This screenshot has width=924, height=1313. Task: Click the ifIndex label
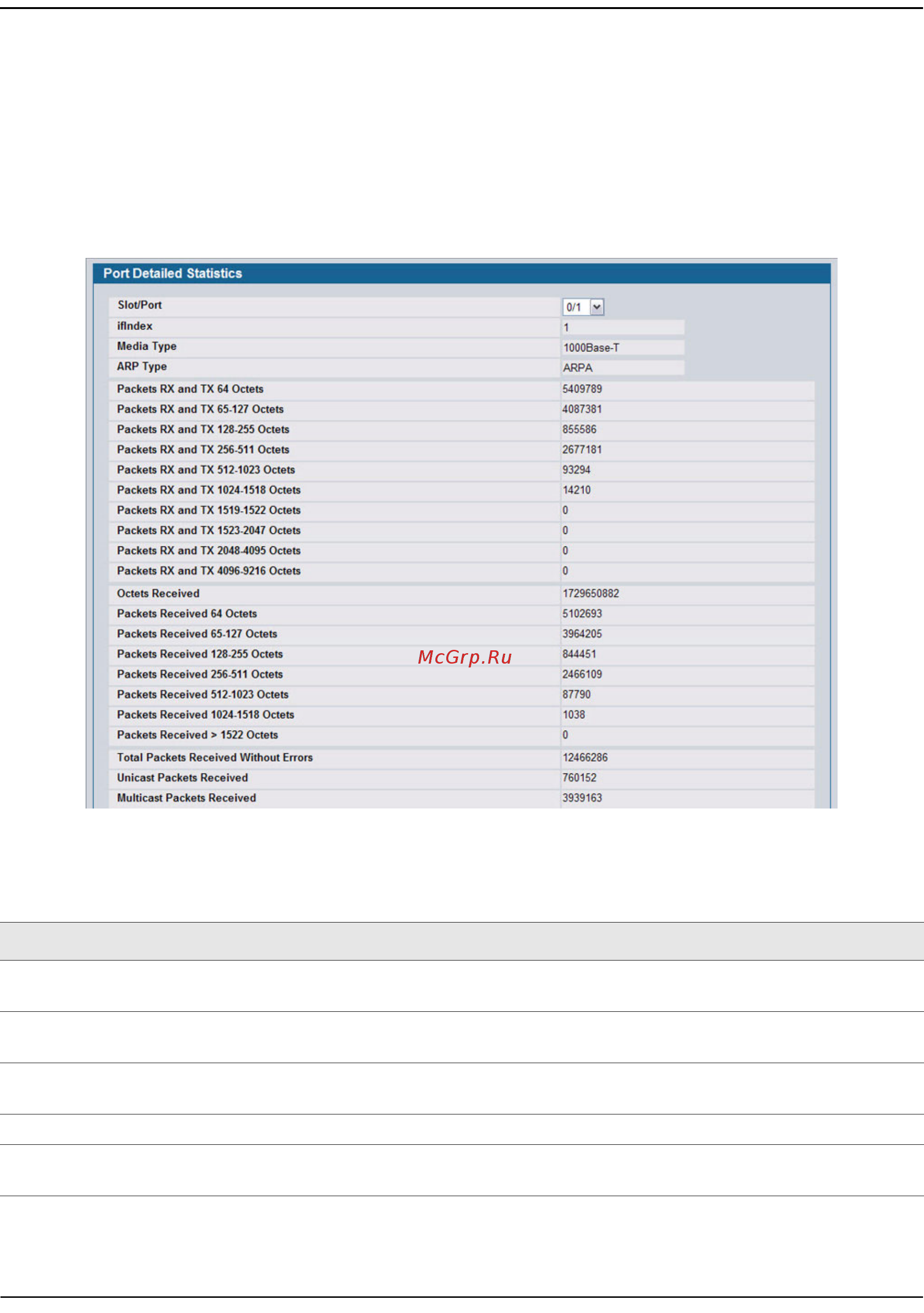click(135, 326)
